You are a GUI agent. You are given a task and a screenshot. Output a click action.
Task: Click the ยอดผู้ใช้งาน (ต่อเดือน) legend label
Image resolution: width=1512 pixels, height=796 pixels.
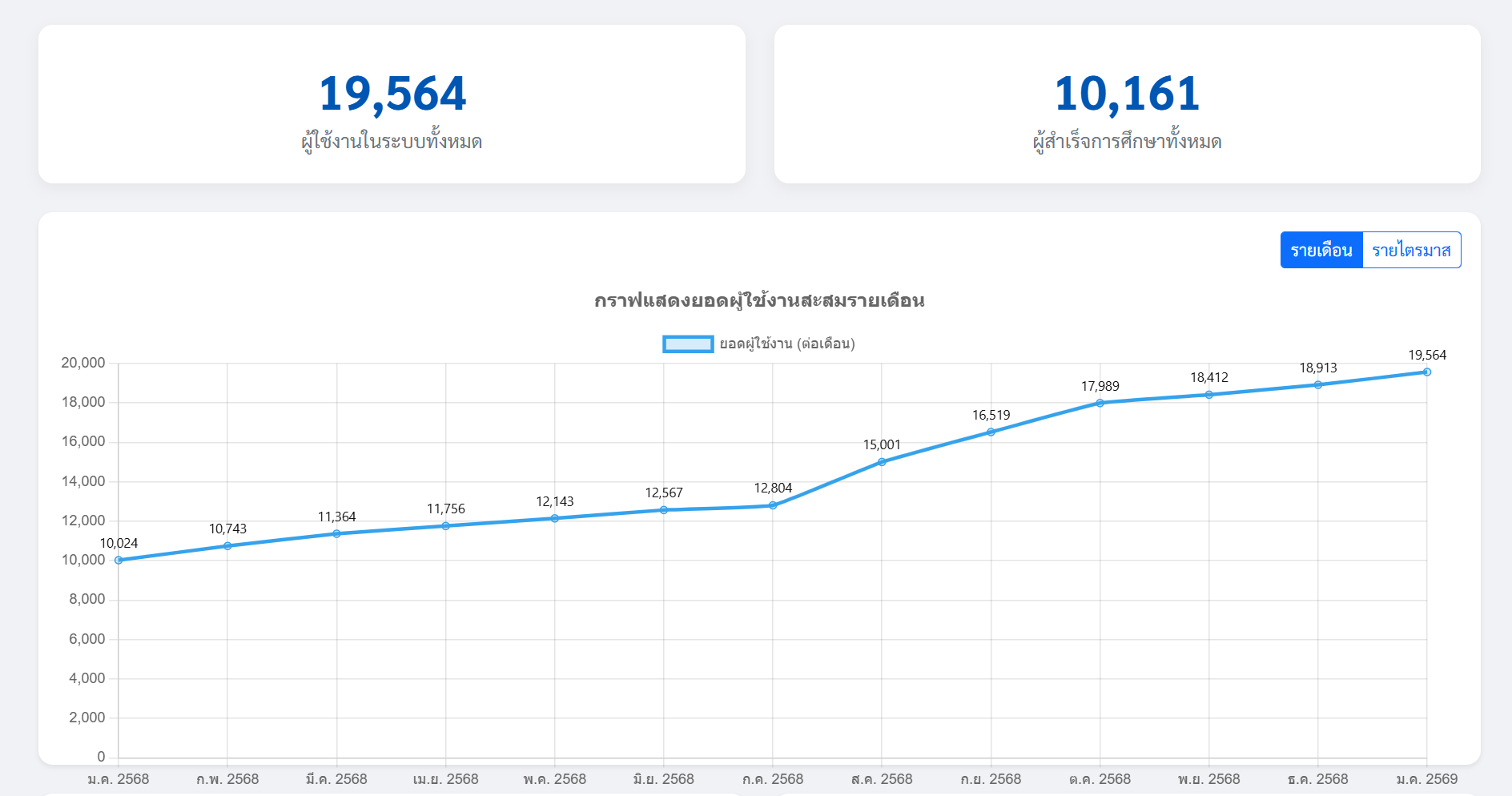click(786, 344)
